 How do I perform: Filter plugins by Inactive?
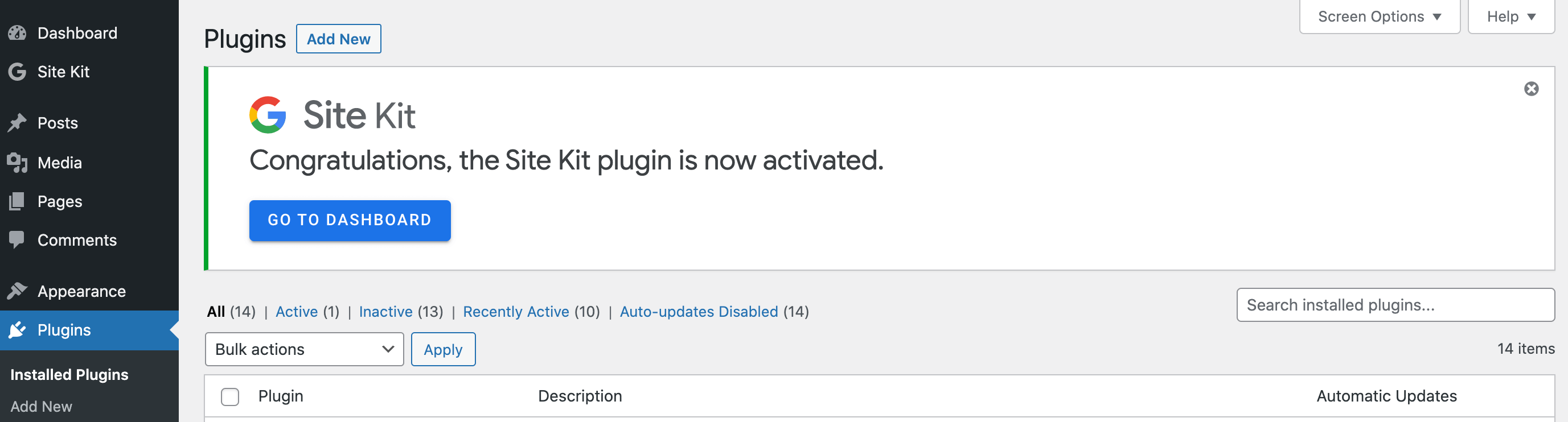click(385, 311)
